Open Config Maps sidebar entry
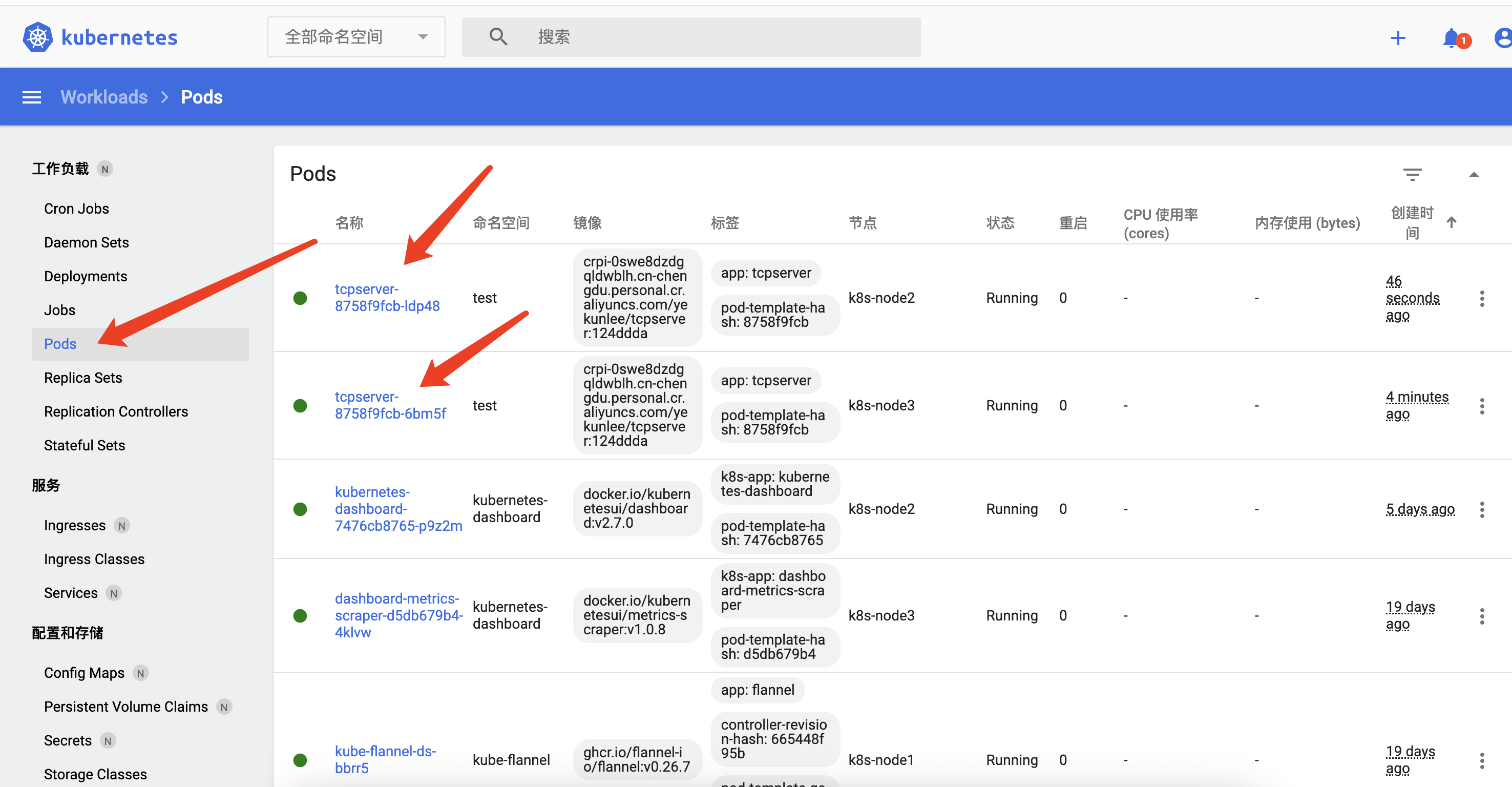 tap(84, 672)
